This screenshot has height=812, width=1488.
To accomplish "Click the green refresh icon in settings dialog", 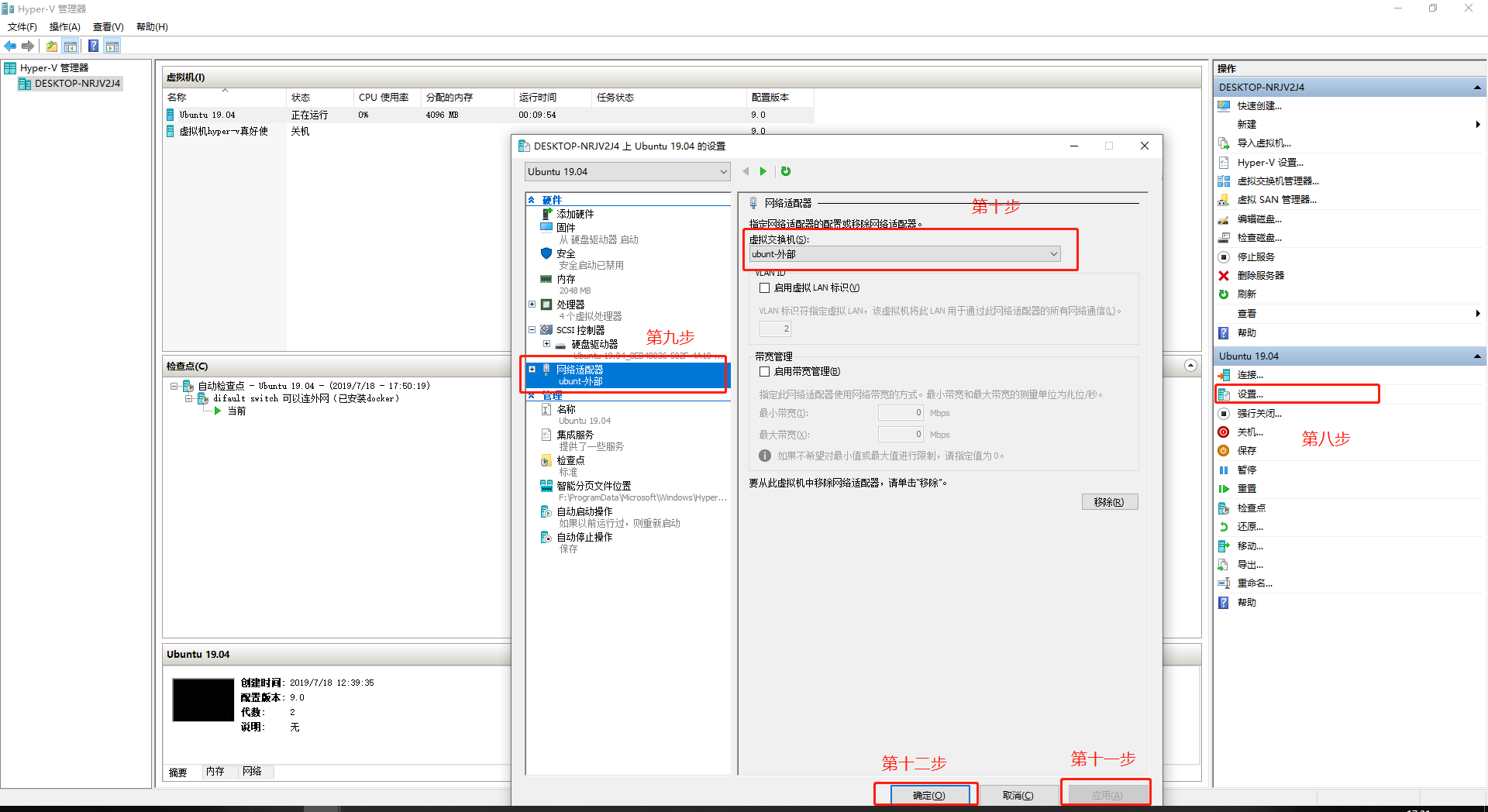I will 786,171.
